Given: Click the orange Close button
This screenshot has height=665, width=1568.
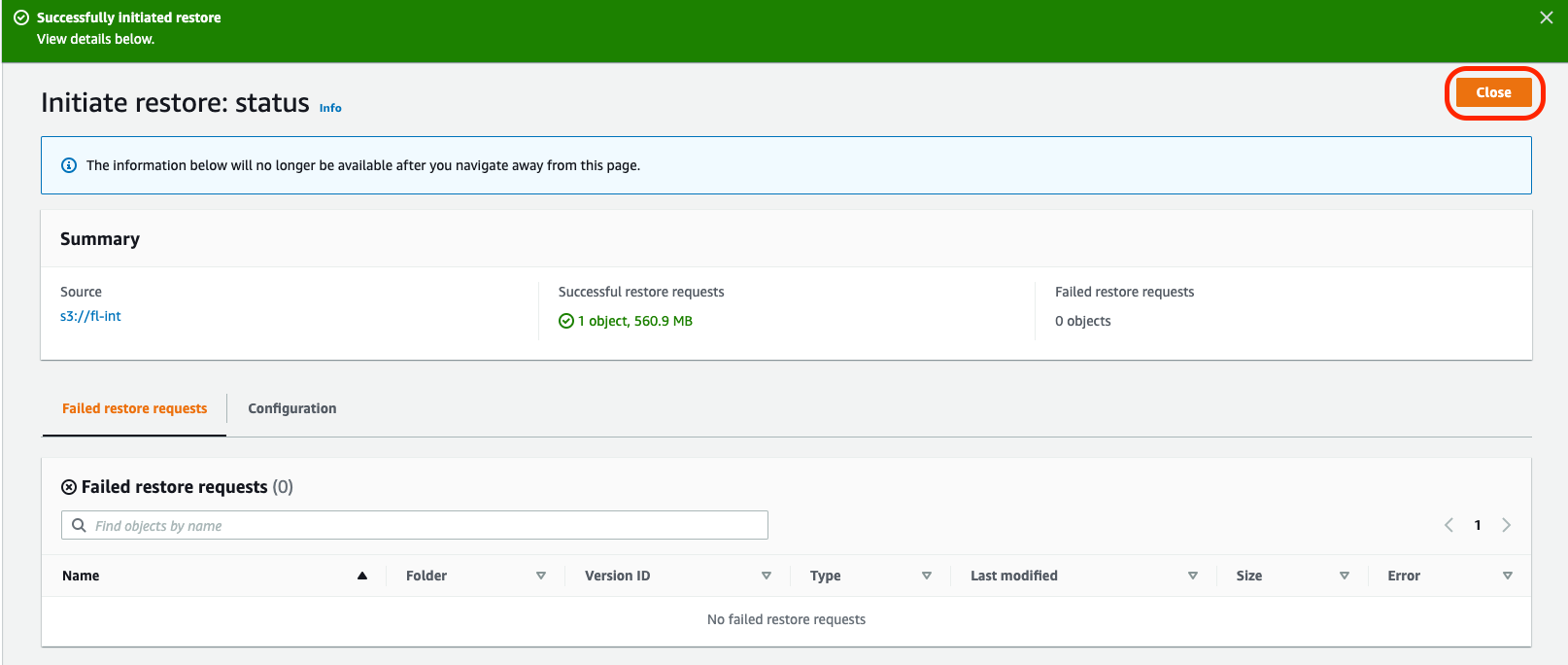Looking at the screenshot, I should 1493,92.
